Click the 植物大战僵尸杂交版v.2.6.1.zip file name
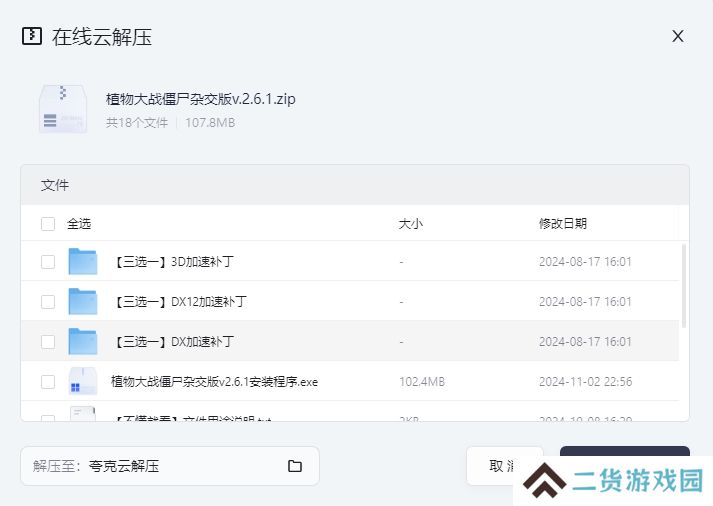This screenshot has height=506, width=713. point(201,99)
